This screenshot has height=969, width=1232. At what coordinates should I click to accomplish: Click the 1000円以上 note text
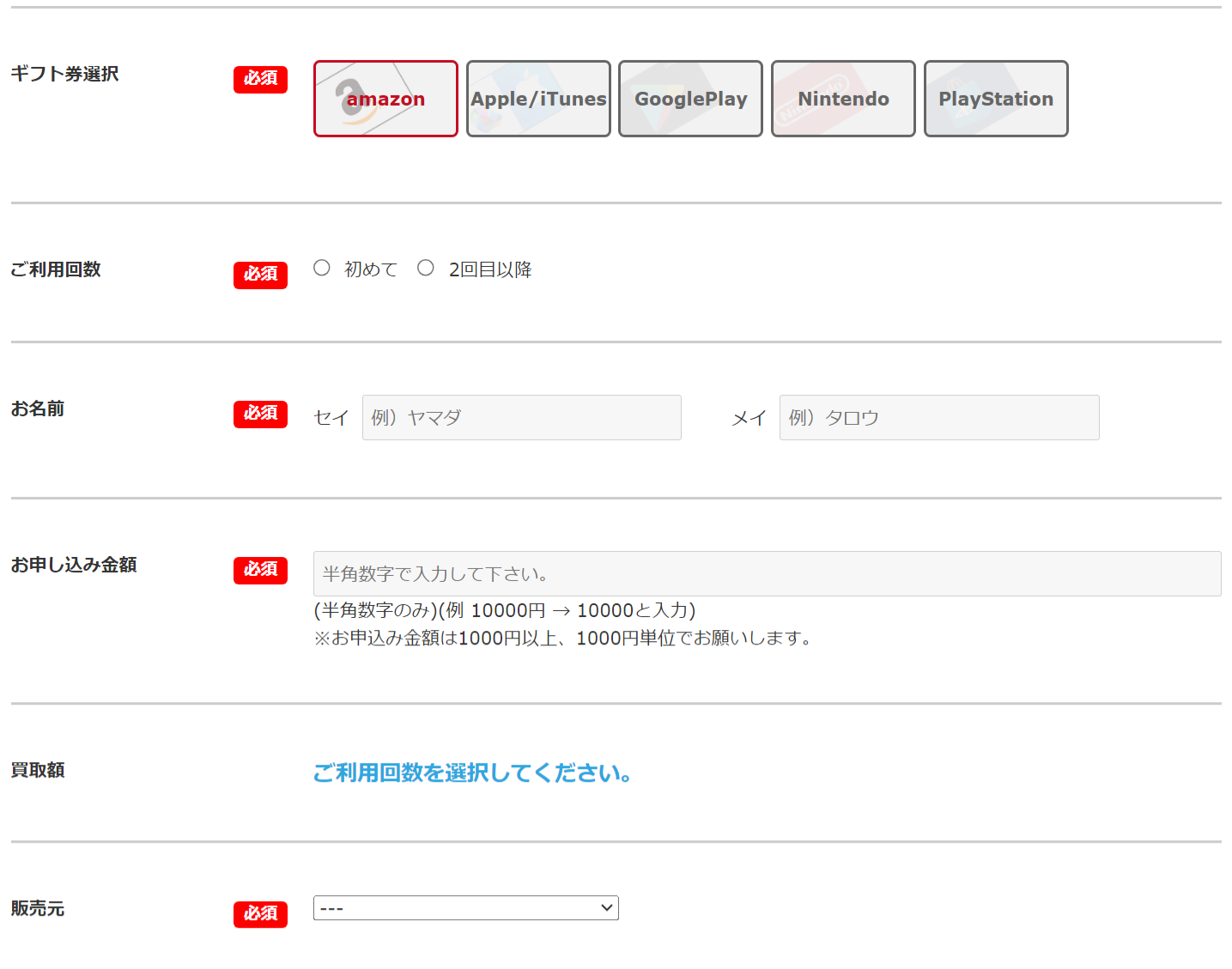562,638
